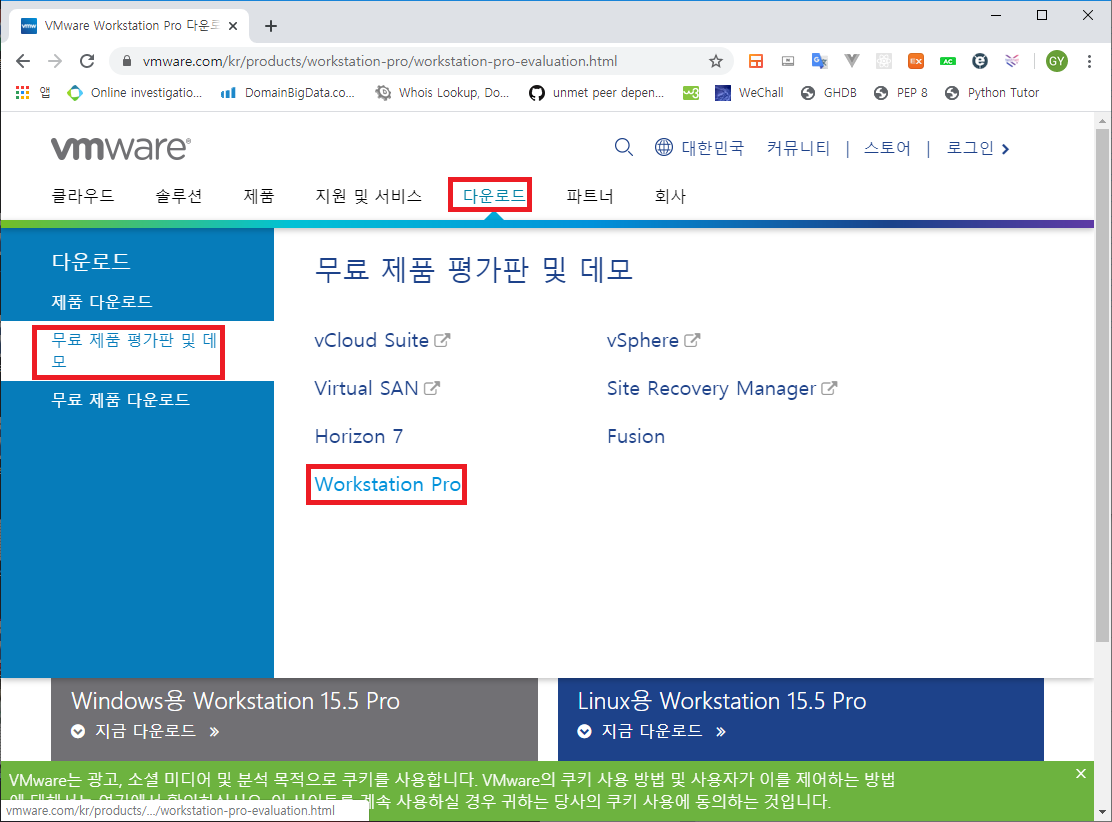
Task: Click the site lock icon in address bar
Action: click(127, 61)
